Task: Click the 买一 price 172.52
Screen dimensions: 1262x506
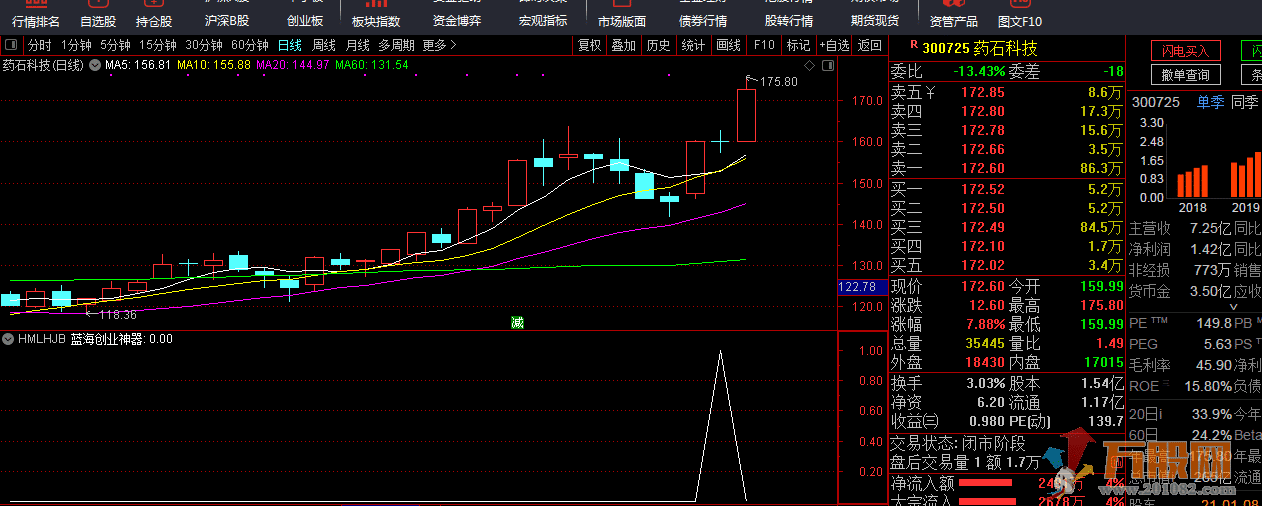Action: 982,189
